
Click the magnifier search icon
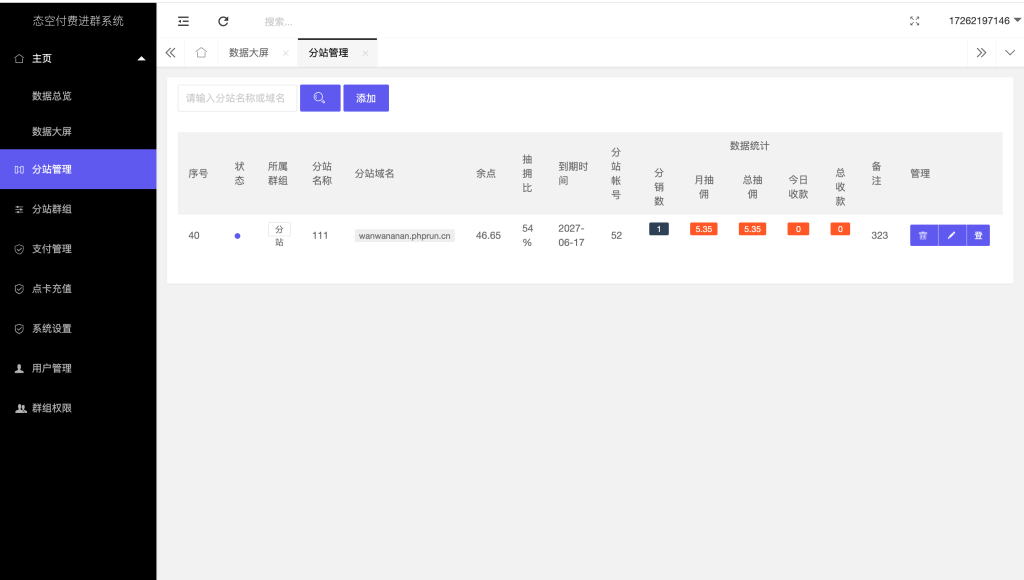(319, 98)
